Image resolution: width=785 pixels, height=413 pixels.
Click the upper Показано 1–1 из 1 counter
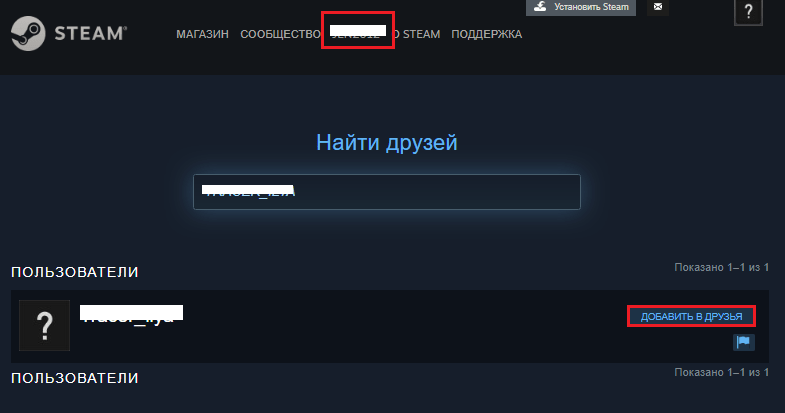pyautogui.click(x=721, y=267)
